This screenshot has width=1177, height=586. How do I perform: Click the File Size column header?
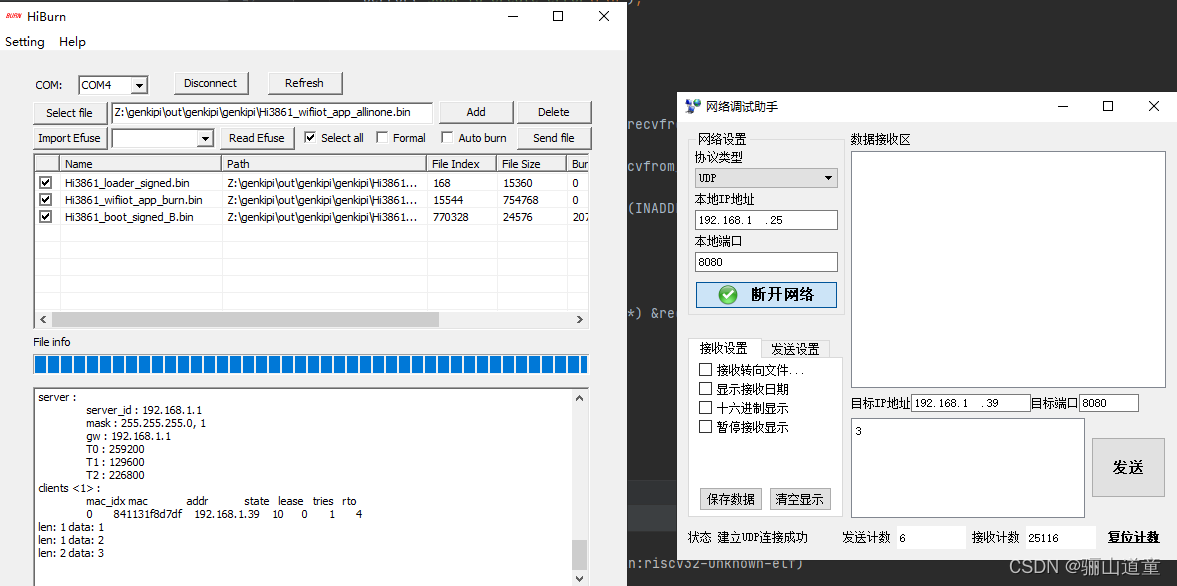pos(531,164)
